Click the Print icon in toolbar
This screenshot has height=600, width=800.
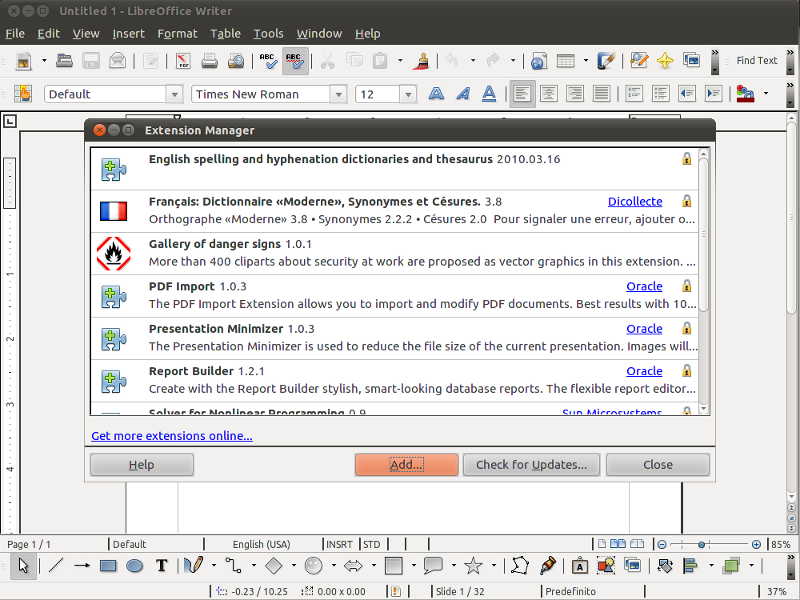(210, 61)
